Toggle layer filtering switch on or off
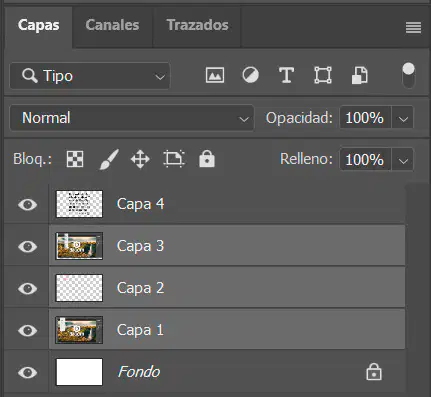431x397 pixels. coord(409,75)
